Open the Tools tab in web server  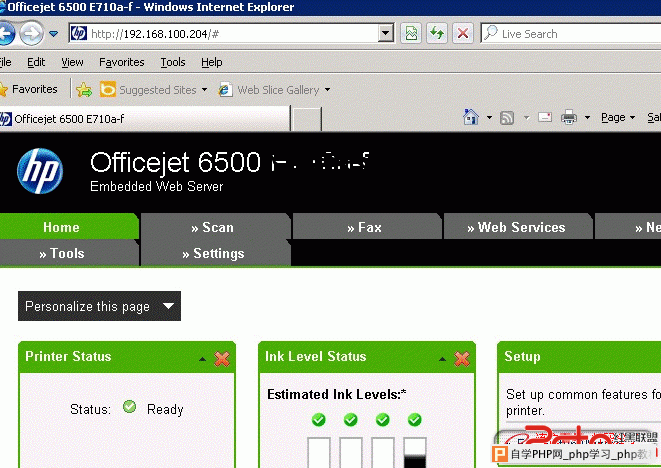pyautogui.click(x=69, y=253)
